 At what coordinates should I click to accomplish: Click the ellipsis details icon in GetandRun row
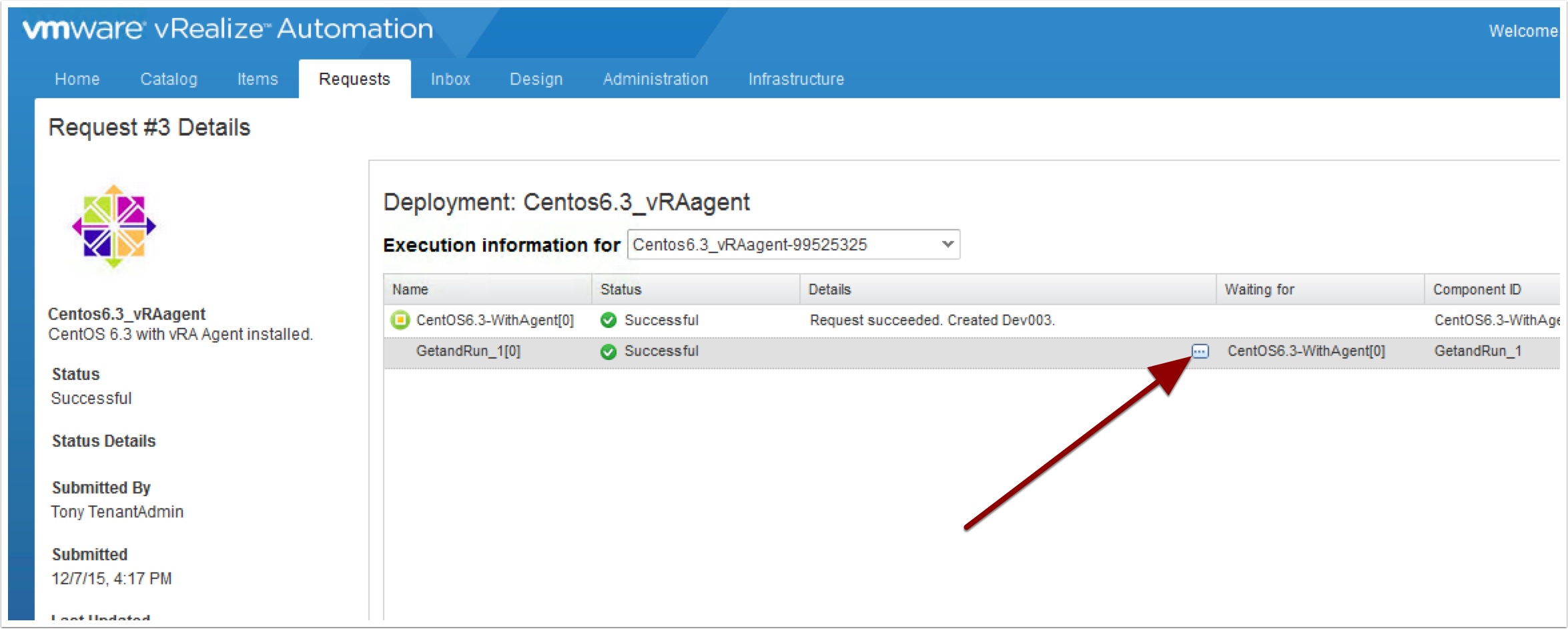(x=1200, y=351)
